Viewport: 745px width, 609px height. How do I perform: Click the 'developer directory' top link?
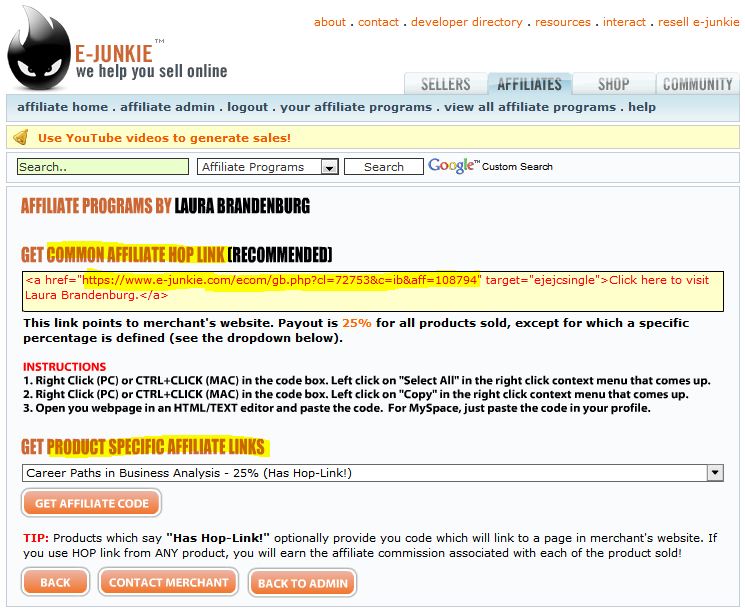[466, 22]
